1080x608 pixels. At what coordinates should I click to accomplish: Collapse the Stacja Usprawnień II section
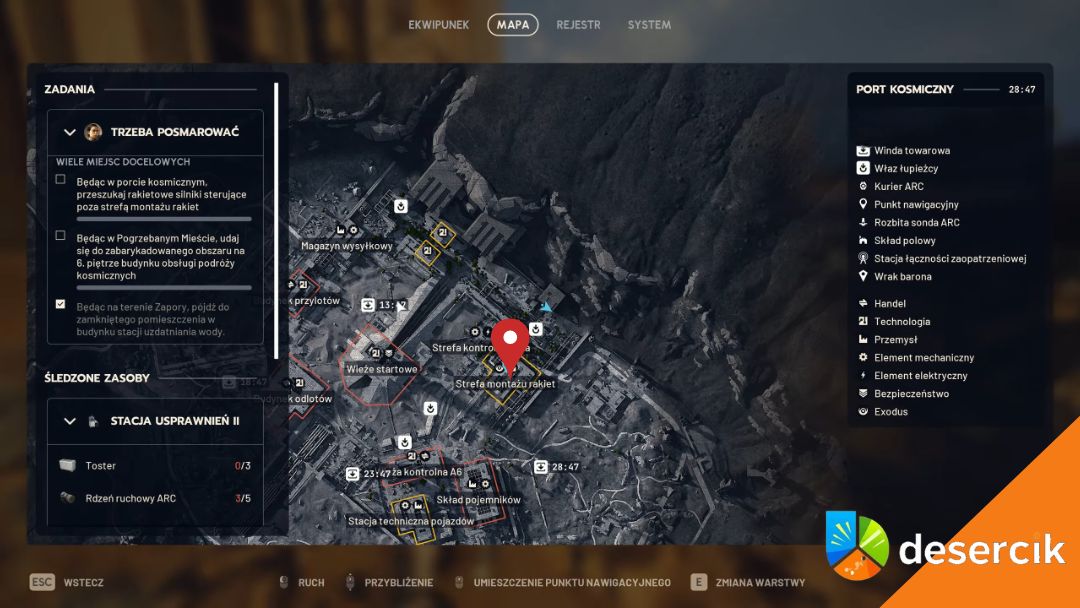pos(70,422)
